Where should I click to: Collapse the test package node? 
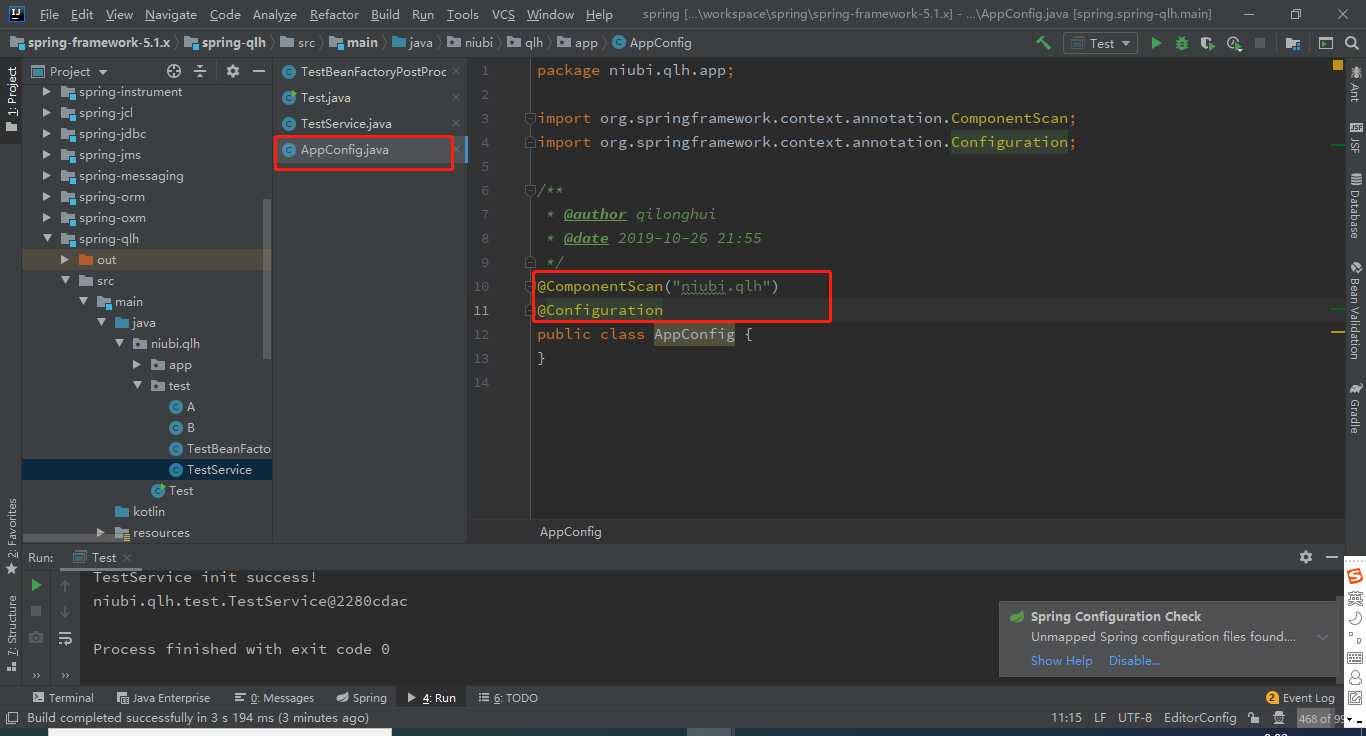coord(138,386)
